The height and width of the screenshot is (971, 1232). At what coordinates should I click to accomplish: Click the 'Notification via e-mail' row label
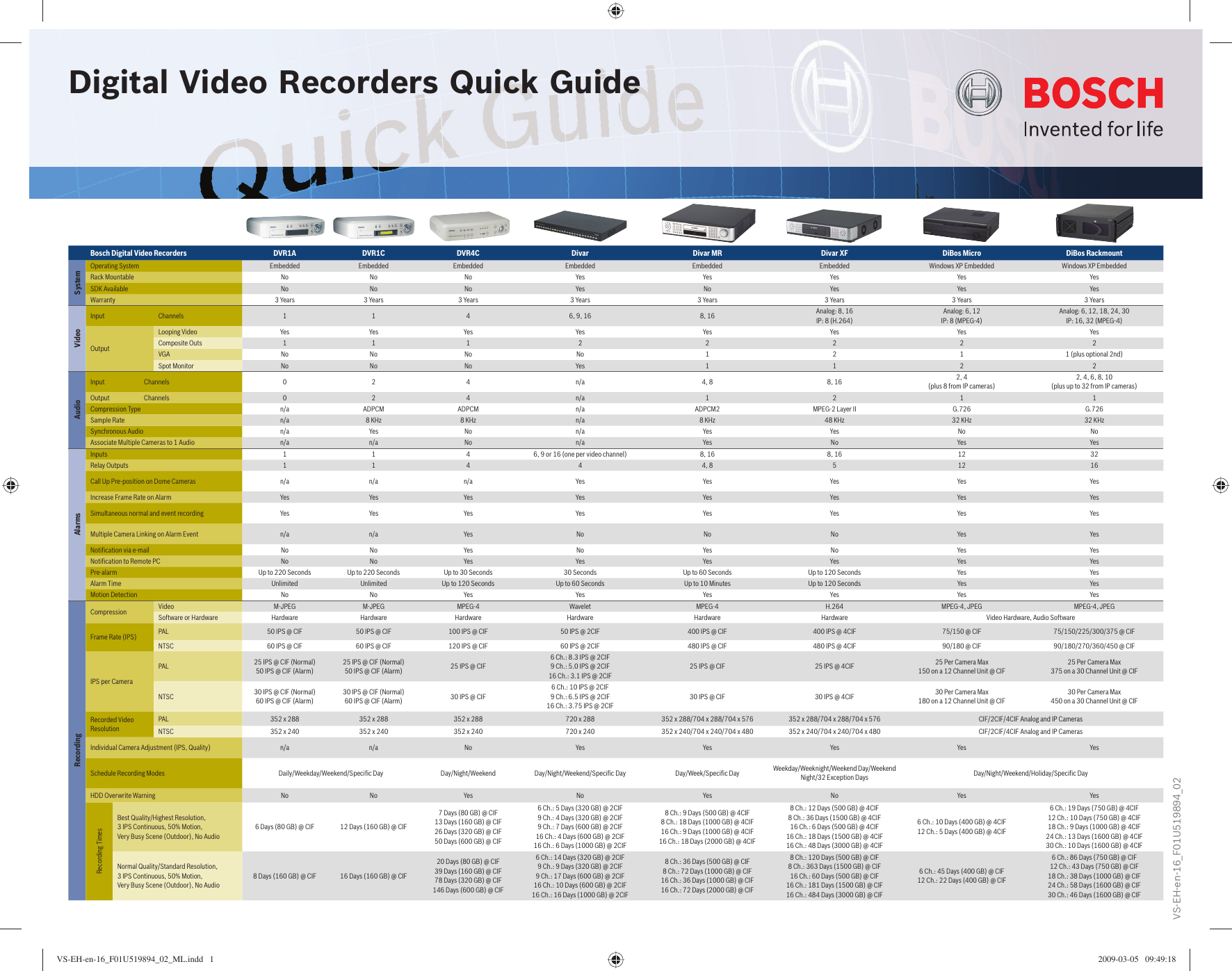(x=120, y=550)
